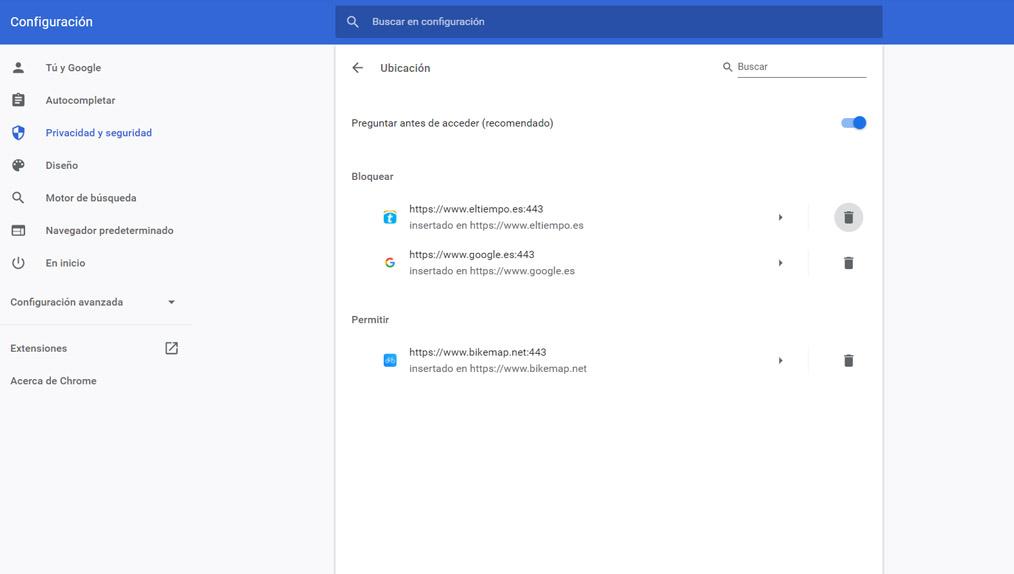Toggle Preguntar antes de acceder switch

tap(853, 123)
